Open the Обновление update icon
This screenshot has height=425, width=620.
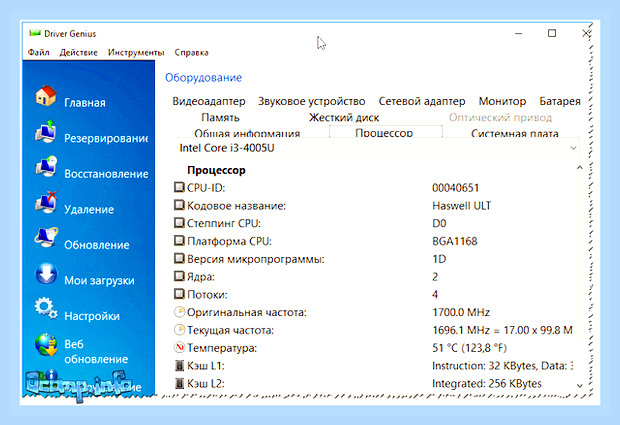tap(46, 238)
